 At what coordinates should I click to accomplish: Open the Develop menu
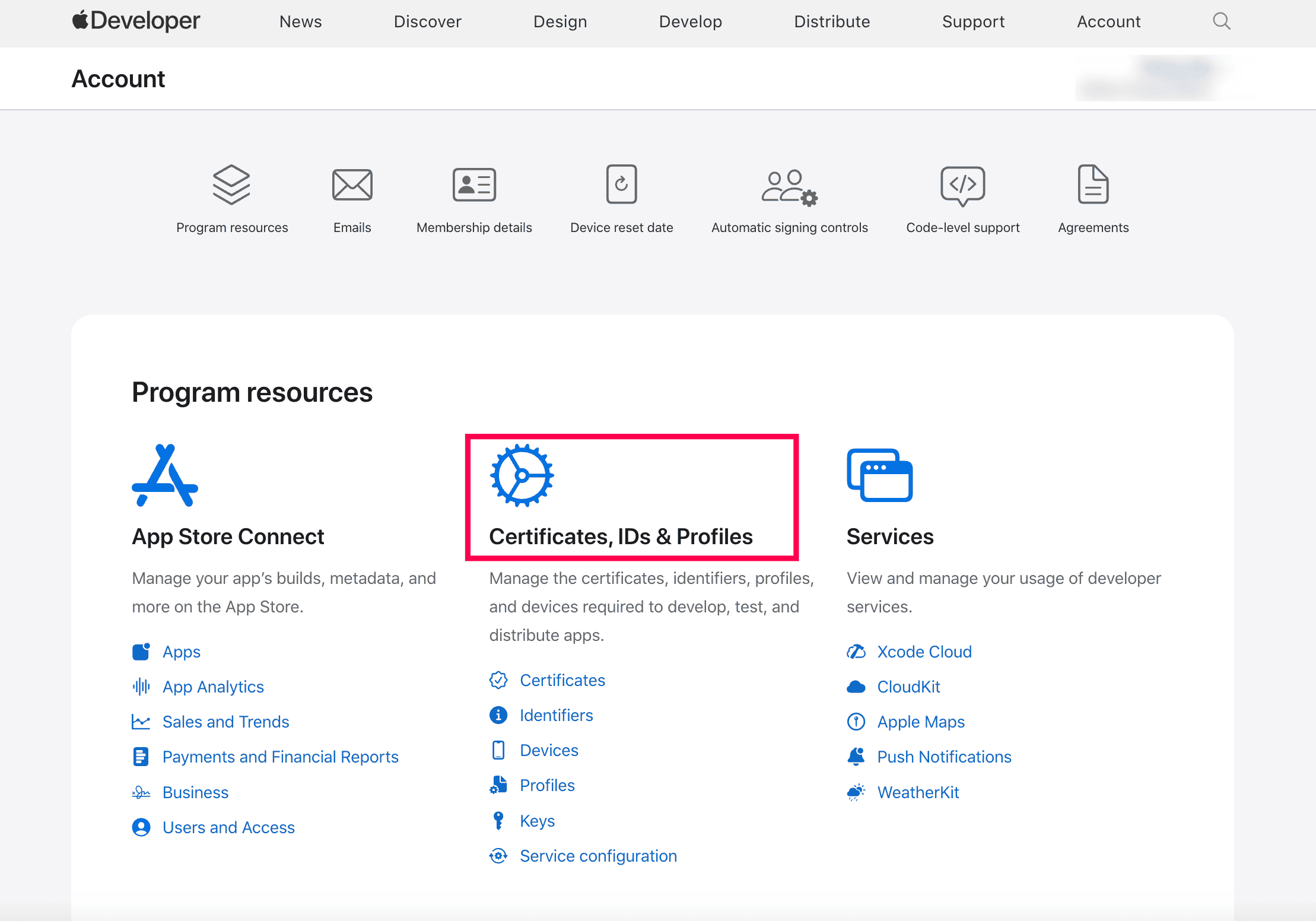(x=690, y=21)
